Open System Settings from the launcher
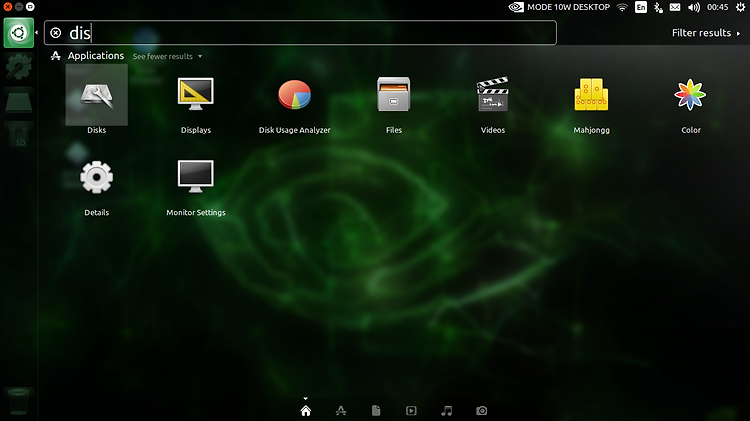 coord(19,66)
